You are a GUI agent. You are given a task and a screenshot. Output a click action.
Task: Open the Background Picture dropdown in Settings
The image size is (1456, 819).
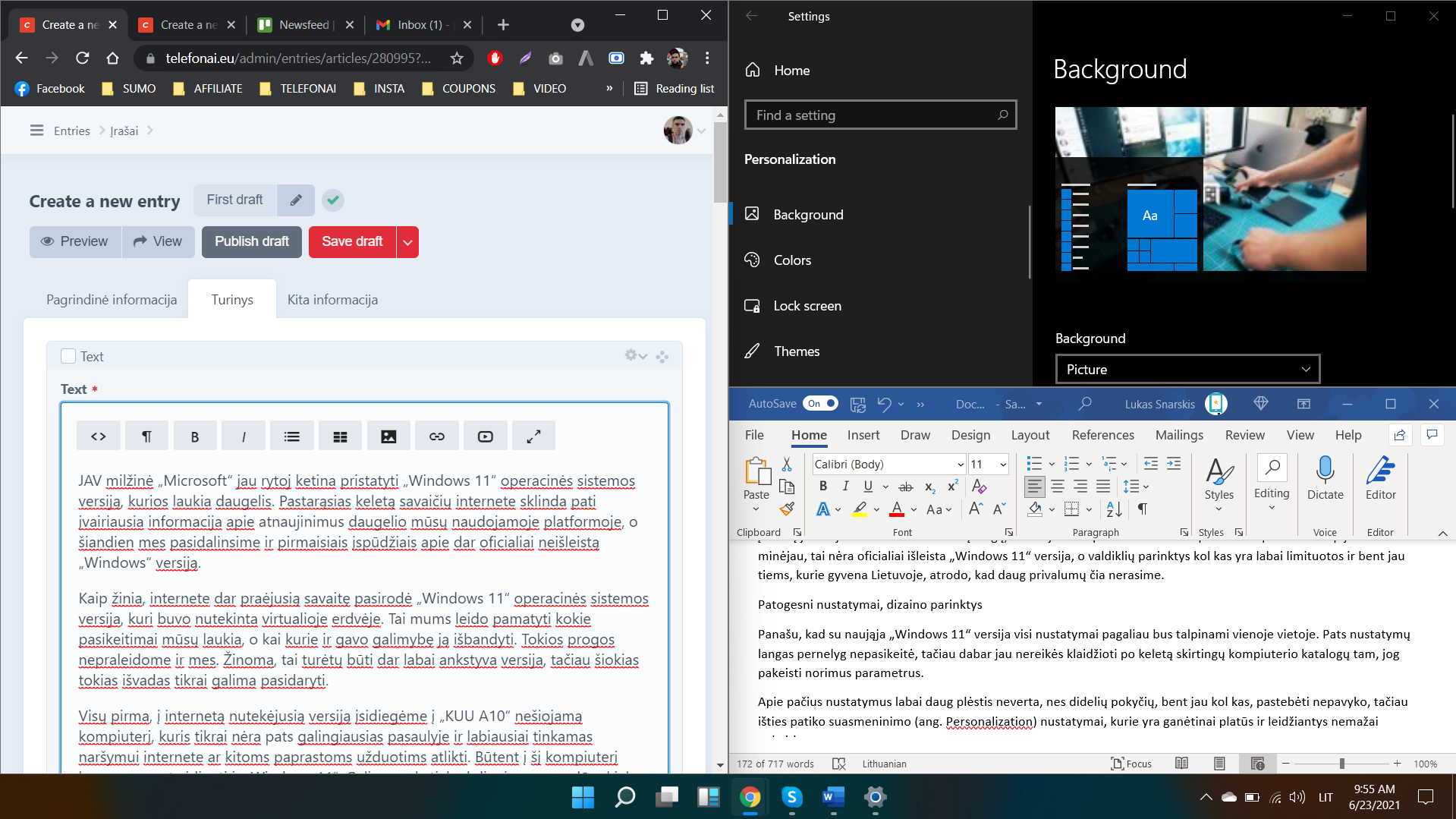(x=1187, y=370)
